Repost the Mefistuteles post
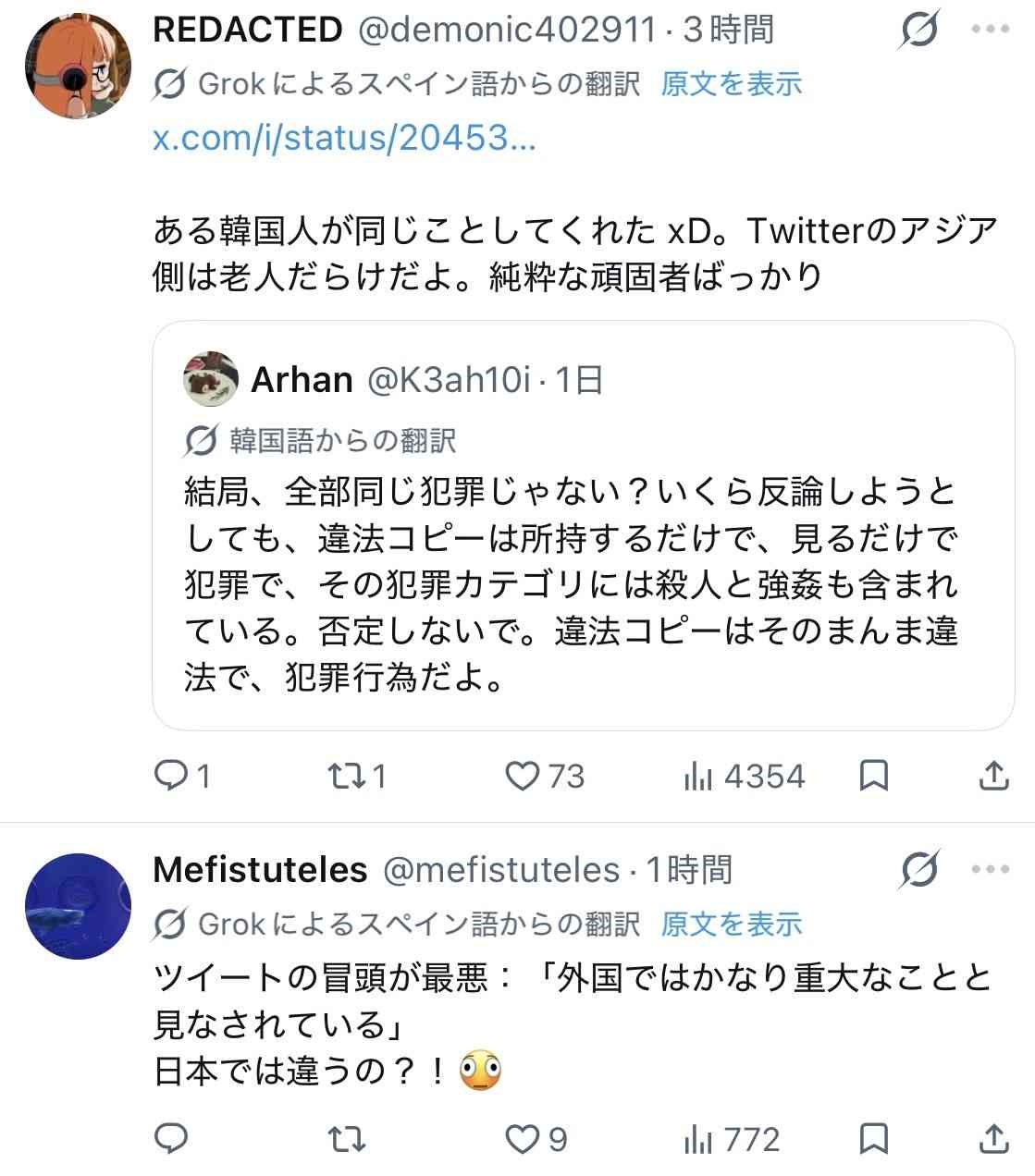 [347, 1139]
